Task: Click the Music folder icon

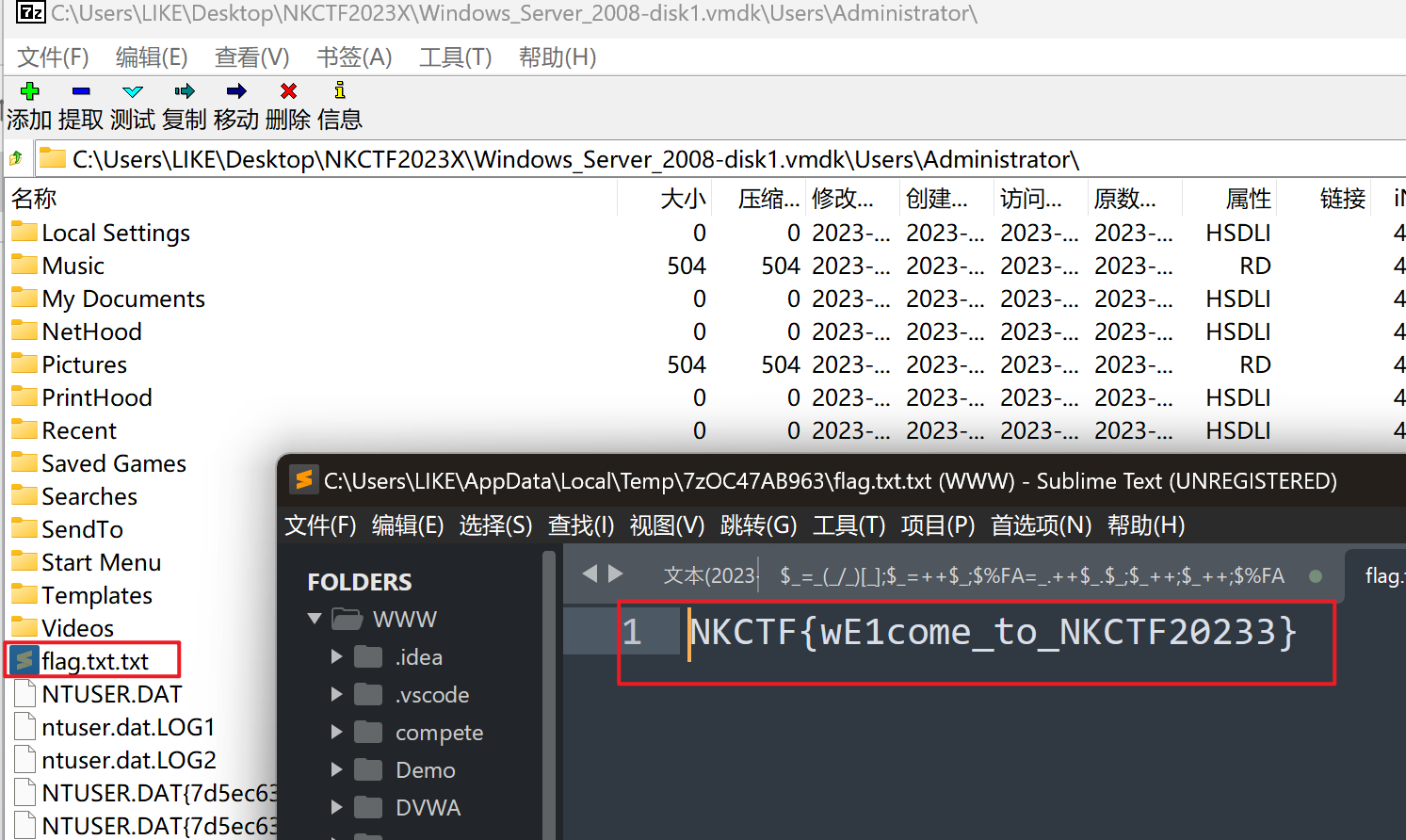Action: (24, 265)
